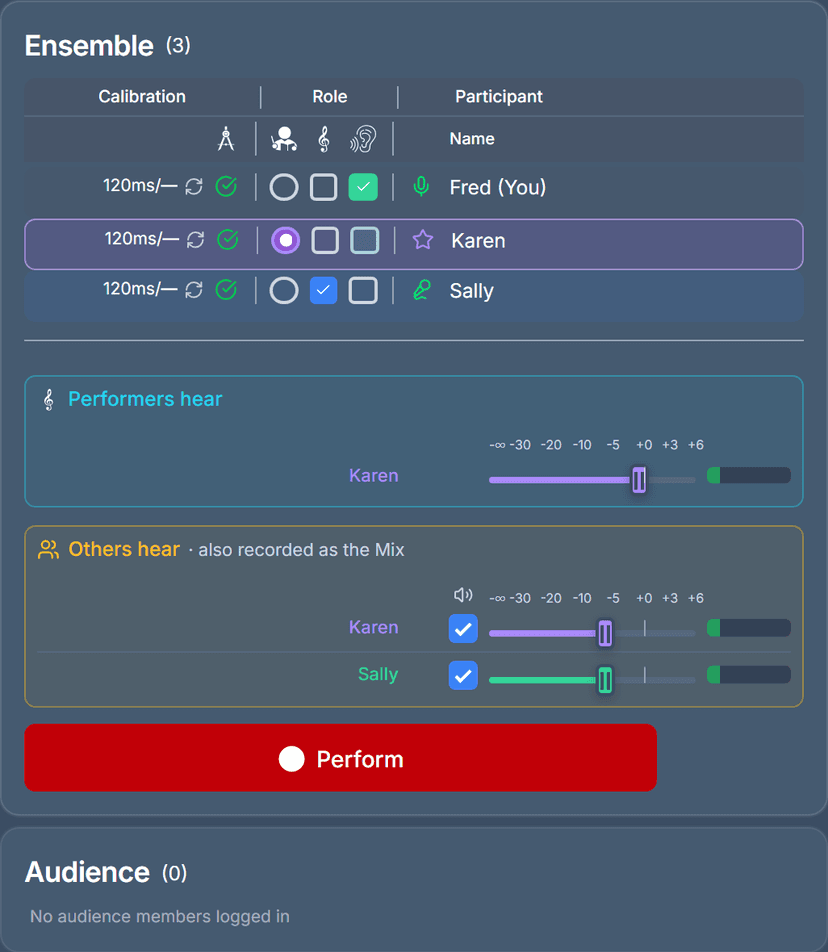Click the singer microphone icon beside Sally
The image size is (828, 952).
(422, 290)
